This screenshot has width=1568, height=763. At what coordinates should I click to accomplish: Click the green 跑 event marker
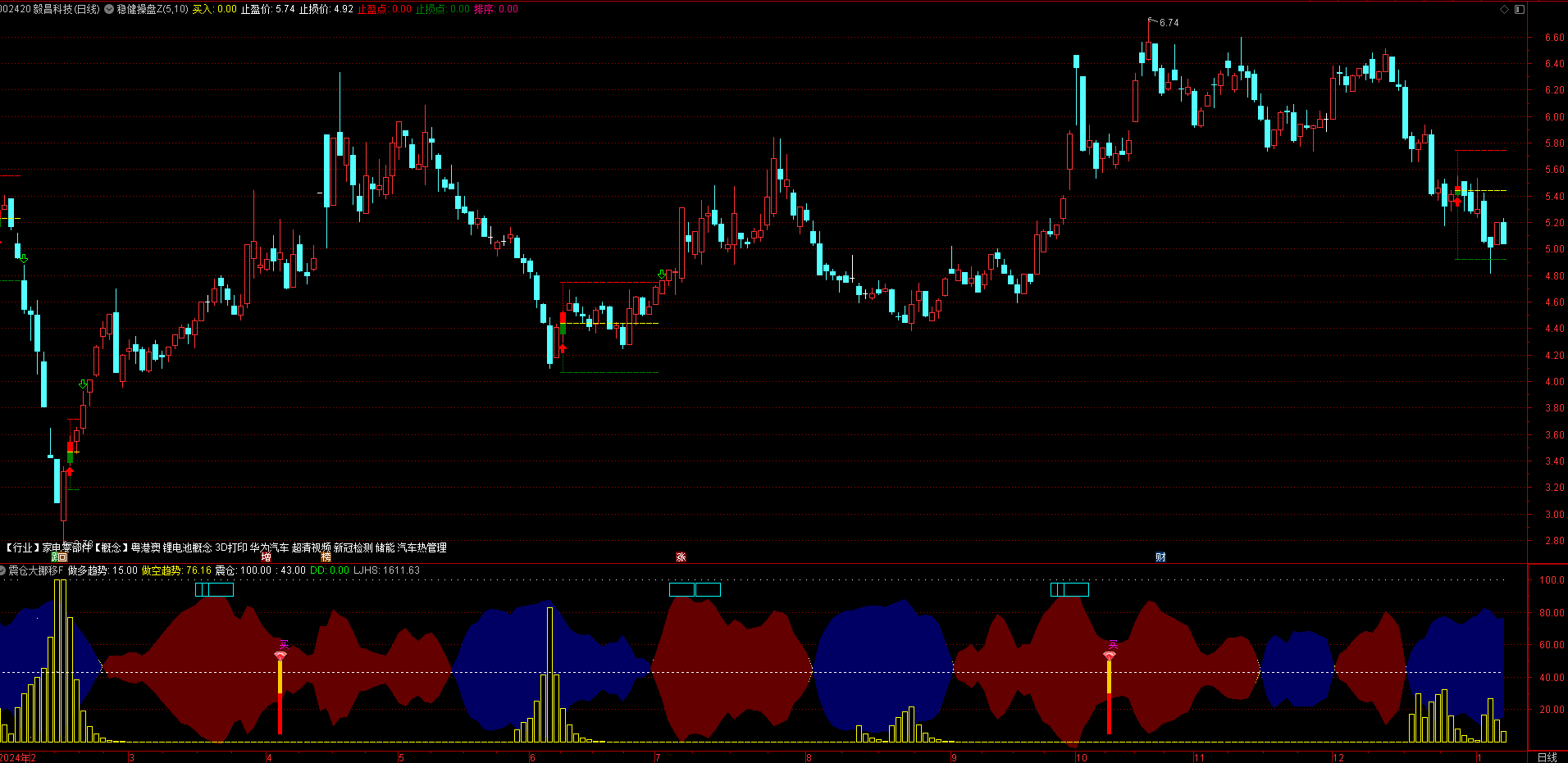tap(55, 557)
